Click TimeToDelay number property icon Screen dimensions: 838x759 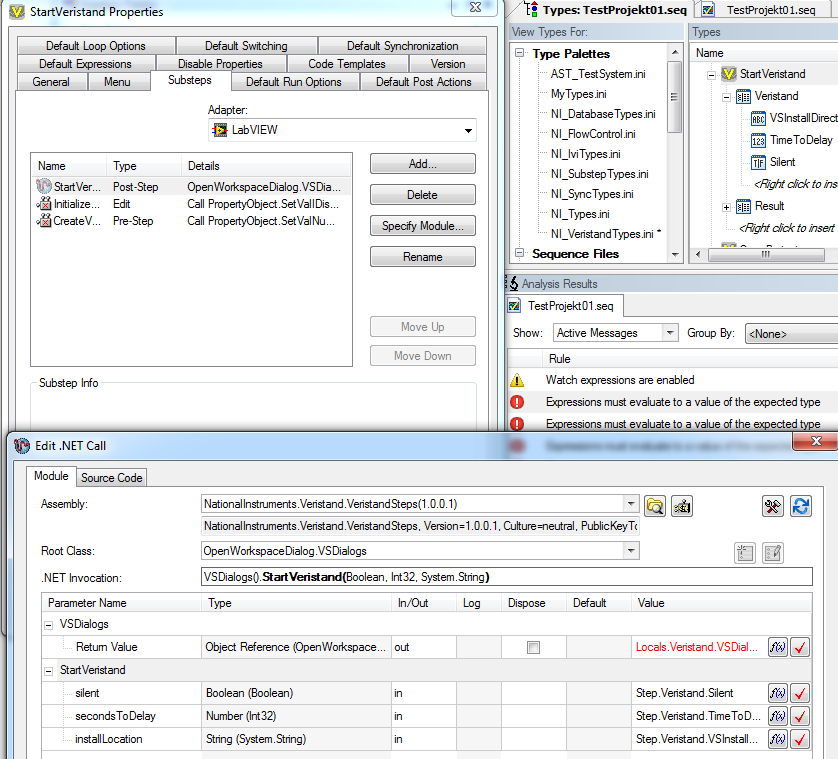(758, 141)
